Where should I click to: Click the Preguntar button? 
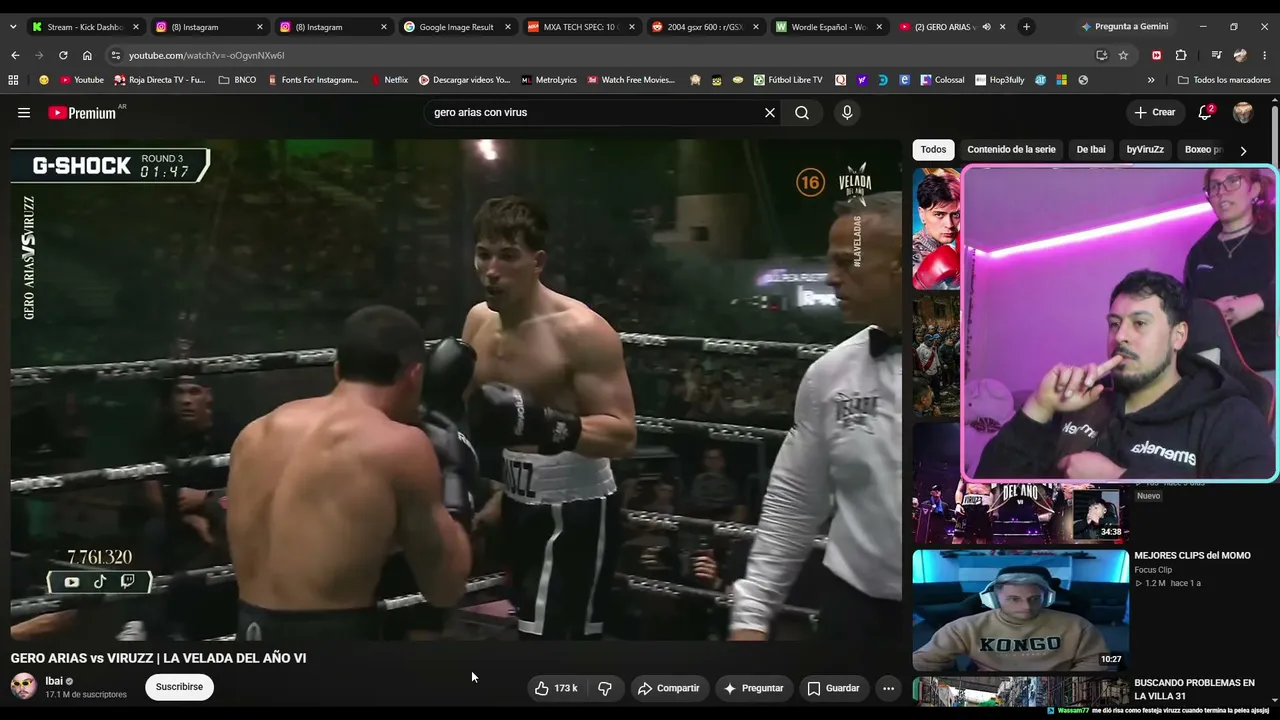(x=754, y=688)
